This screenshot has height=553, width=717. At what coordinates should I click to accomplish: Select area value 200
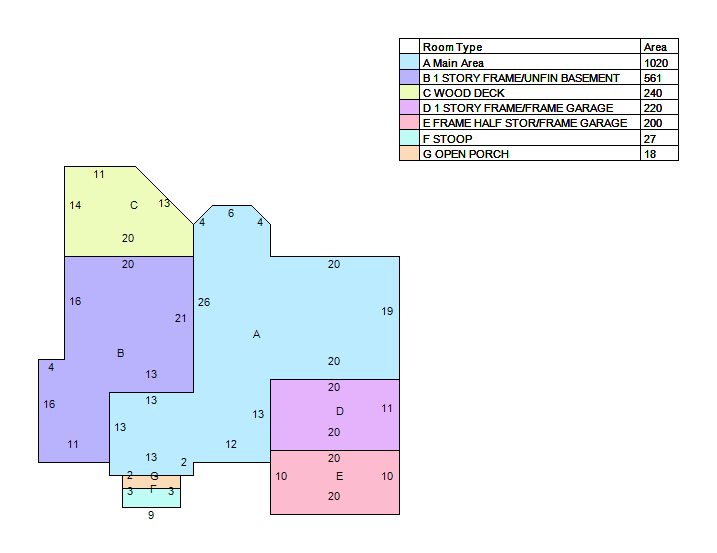(653, 123)
